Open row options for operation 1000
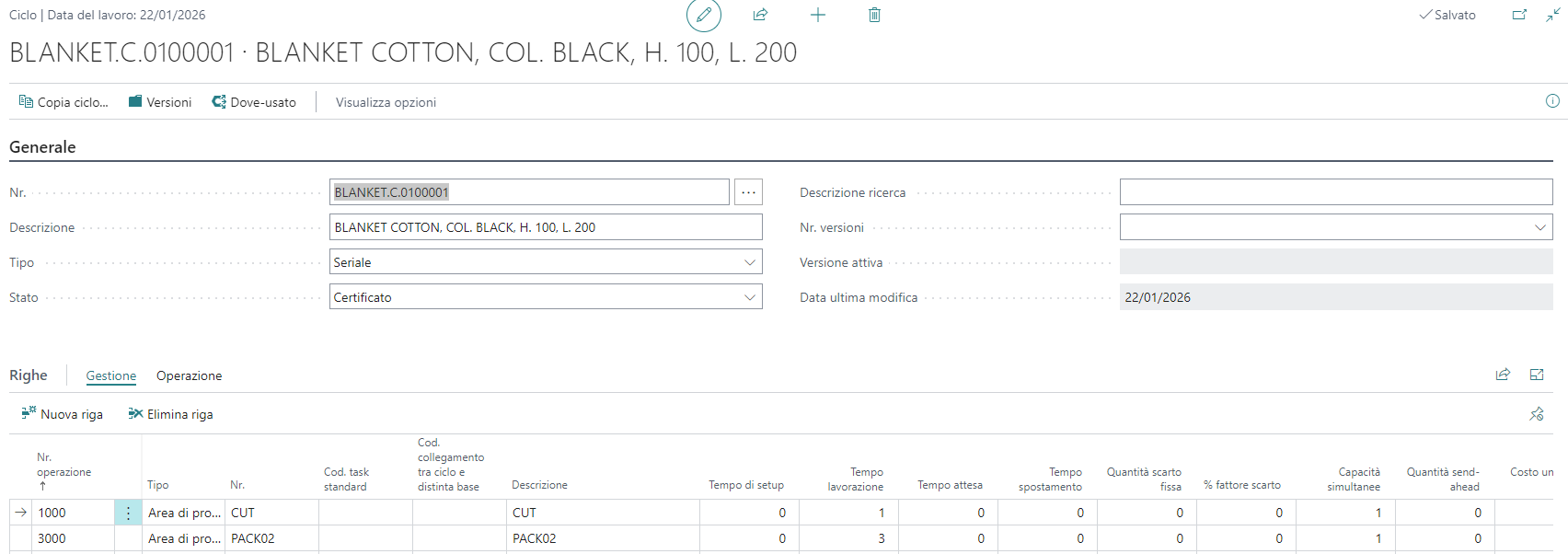 (x=128, y=513)
